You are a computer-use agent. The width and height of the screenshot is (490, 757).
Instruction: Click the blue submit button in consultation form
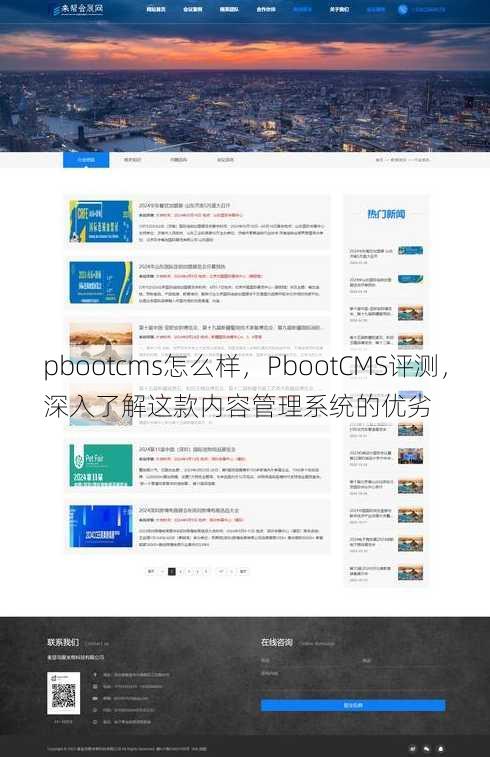click(353, 705)
